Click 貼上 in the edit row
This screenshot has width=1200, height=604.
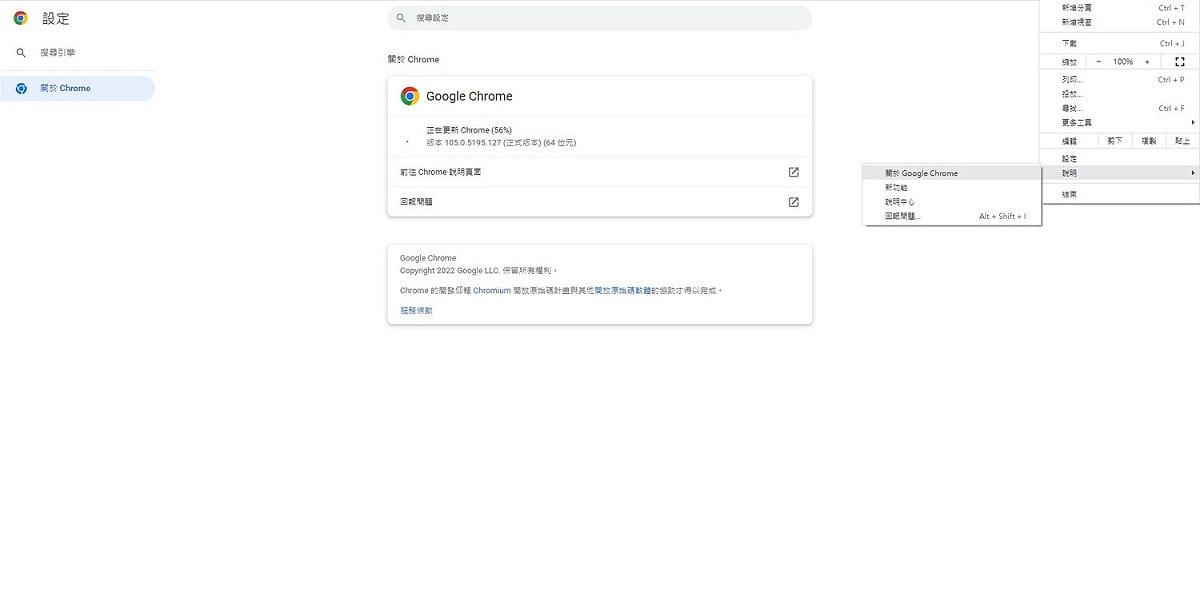click(x=1182, y=141)
